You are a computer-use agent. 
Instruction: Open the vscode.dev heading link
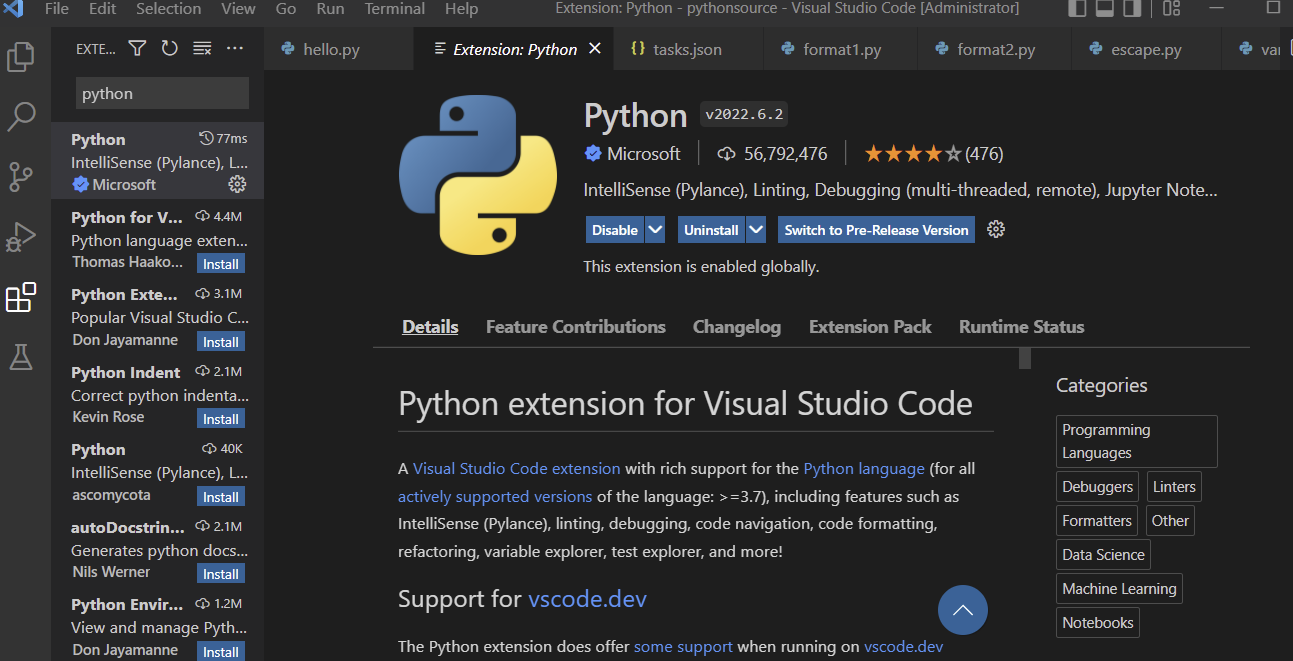click(587, 599)
